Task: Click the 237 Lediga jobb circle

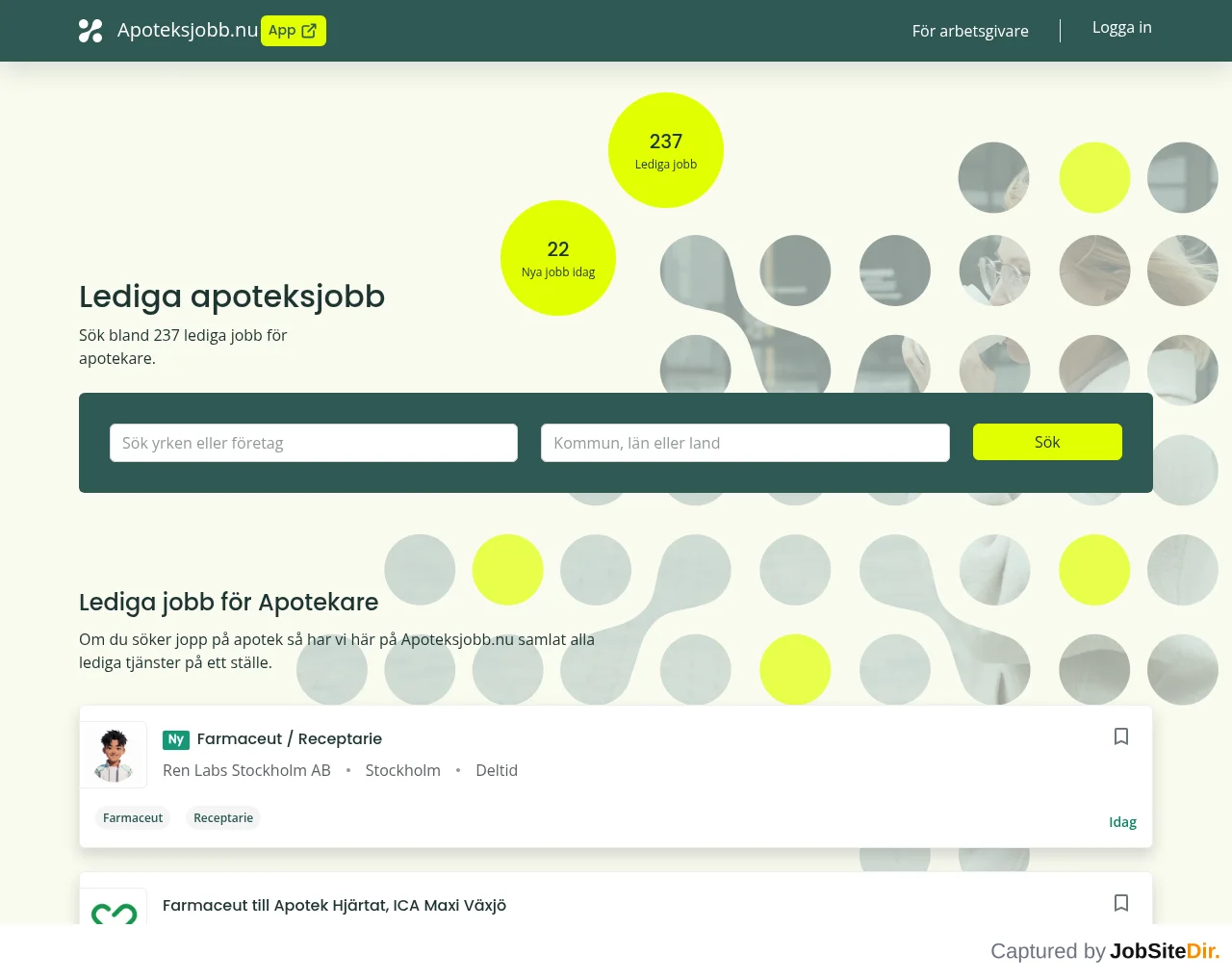Action: [666, 150]
